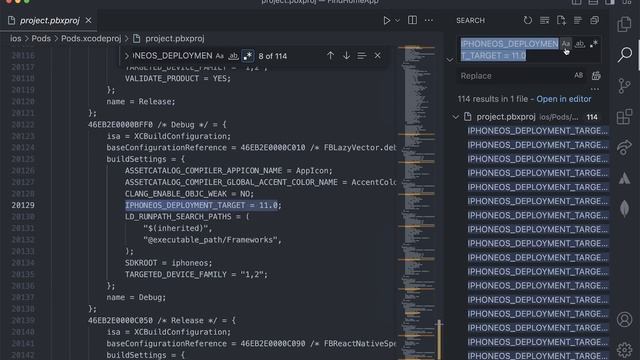Image resolution: width=640 pixels, height=360 pixels.
Task: Click the SEARCH panel title
Action: pyautogui.click(x=470, y=20)
